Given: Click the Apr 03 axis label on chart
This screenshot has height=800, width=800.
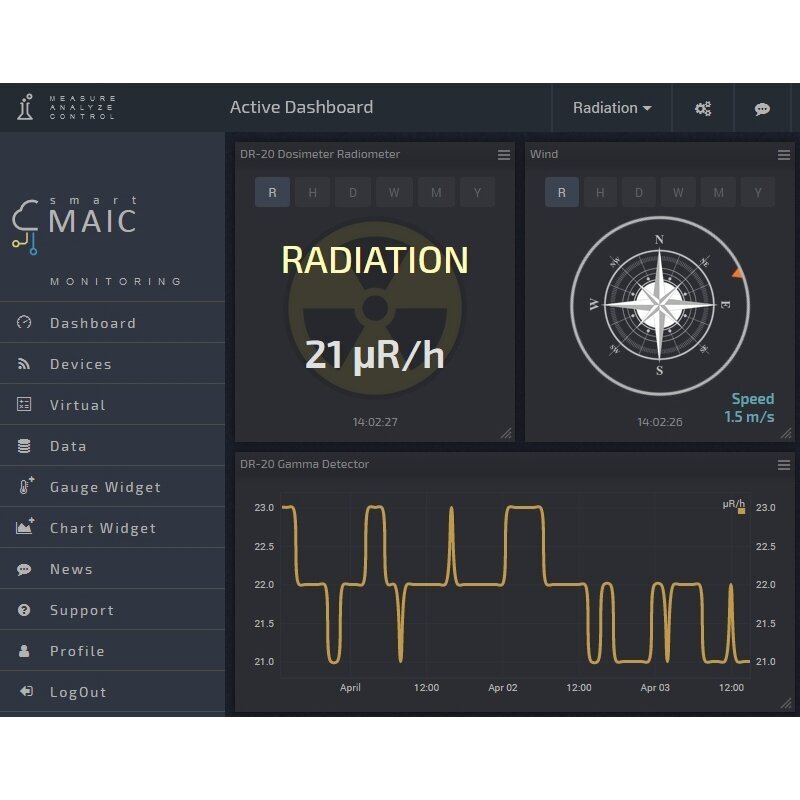Looking at the screenshot, I should tap(655, 687).
